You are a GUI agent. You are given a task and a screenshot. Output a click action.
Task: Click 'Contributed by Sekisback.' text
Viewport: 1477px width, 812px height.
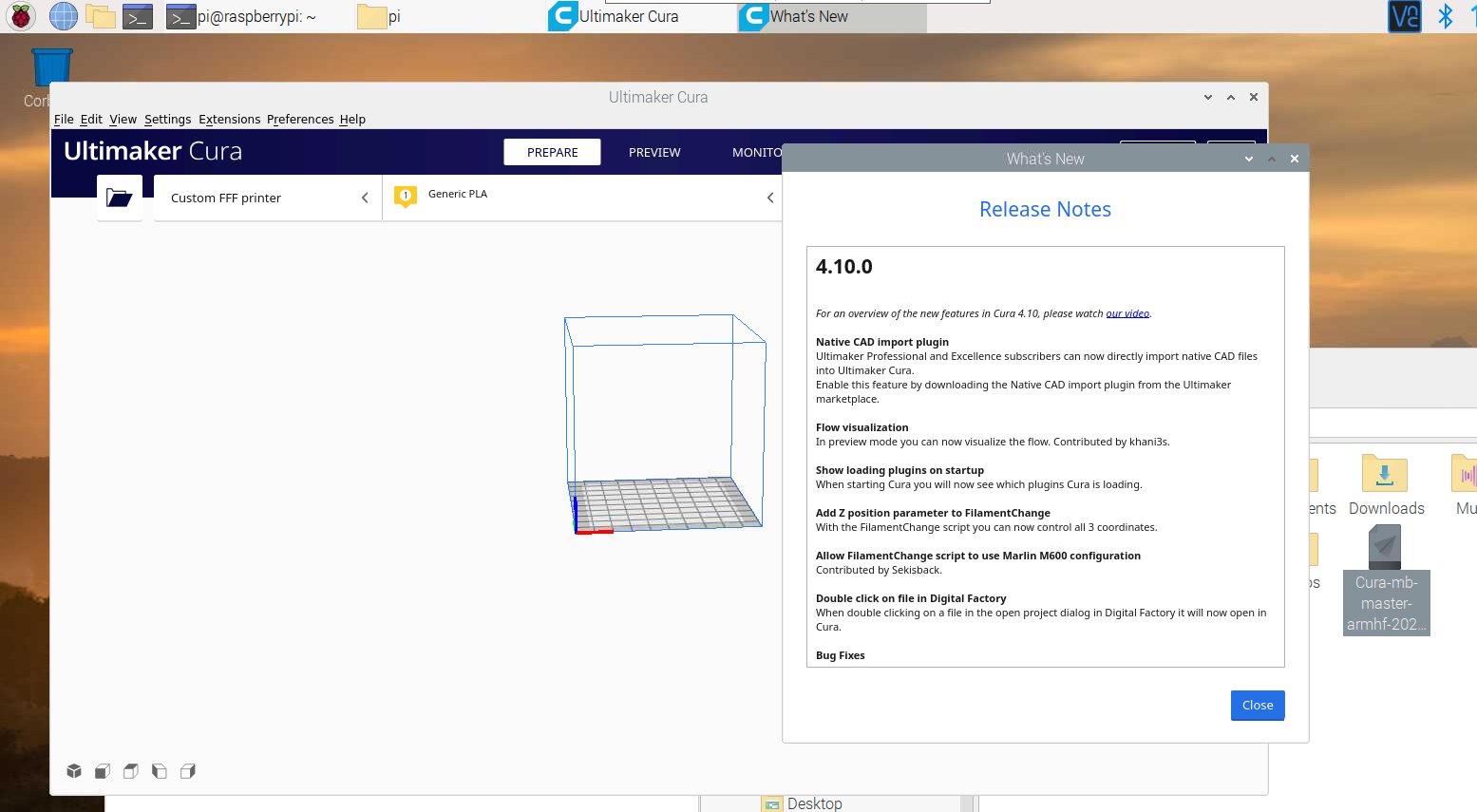click(879, 570)
